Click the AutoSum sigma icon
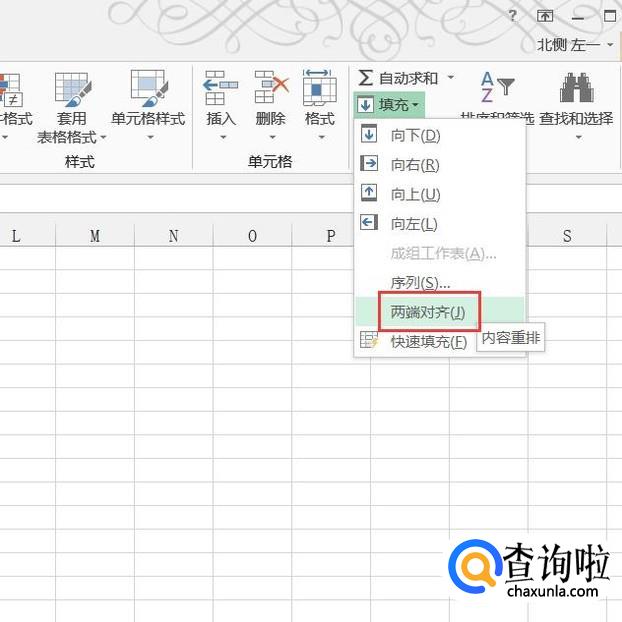622x622 pixels. pyautogui.click(x=365, y=78)
